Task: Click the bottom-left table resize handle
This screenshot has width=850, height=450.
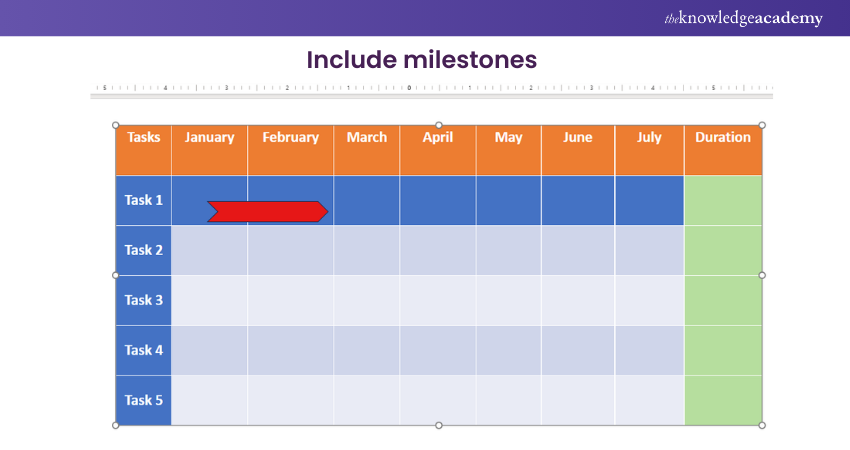Action: click(115, 425)
